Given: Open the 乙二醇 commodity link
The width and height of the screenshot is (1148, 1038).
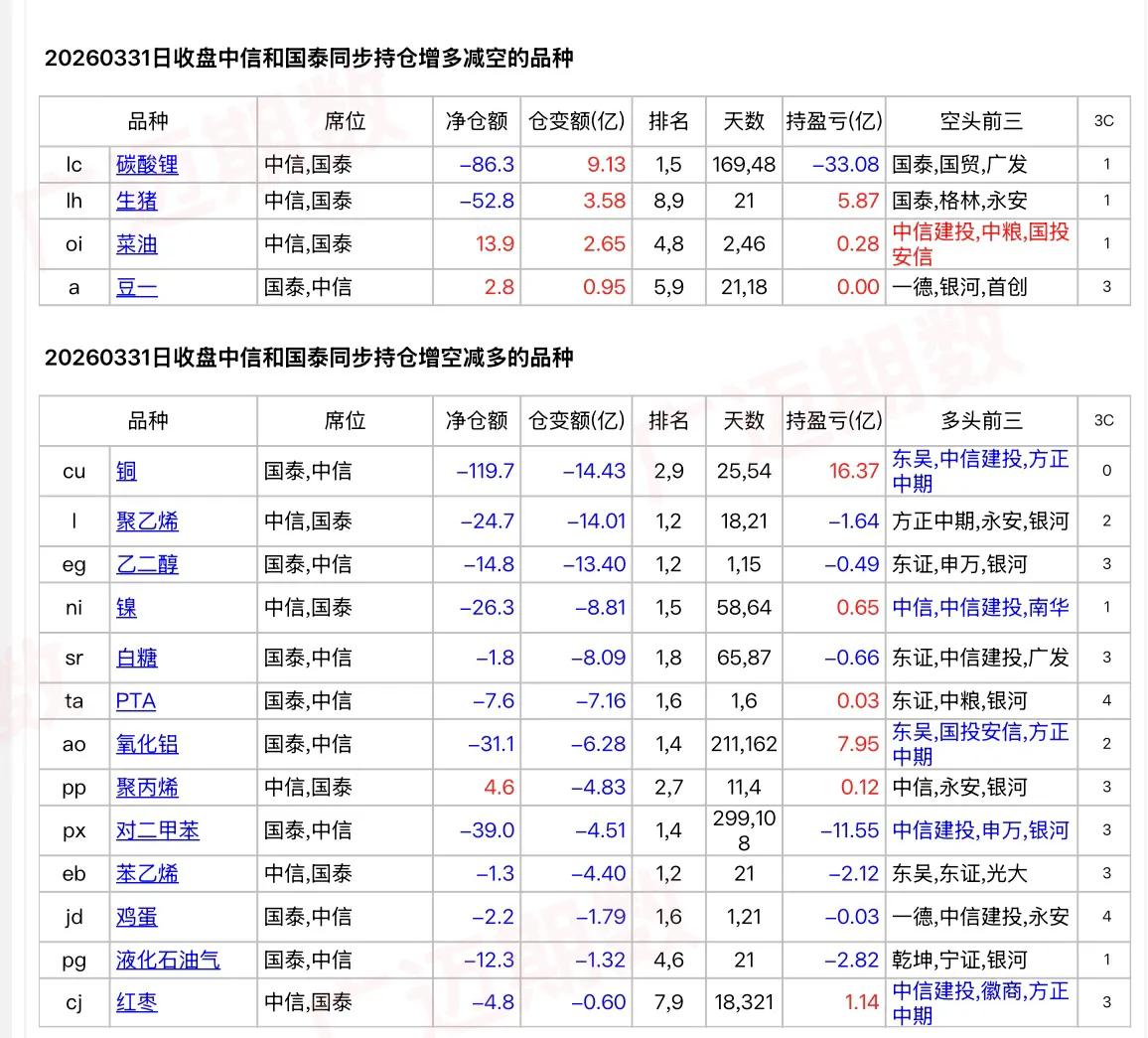Looking at the screenshot, I should 146,565.
